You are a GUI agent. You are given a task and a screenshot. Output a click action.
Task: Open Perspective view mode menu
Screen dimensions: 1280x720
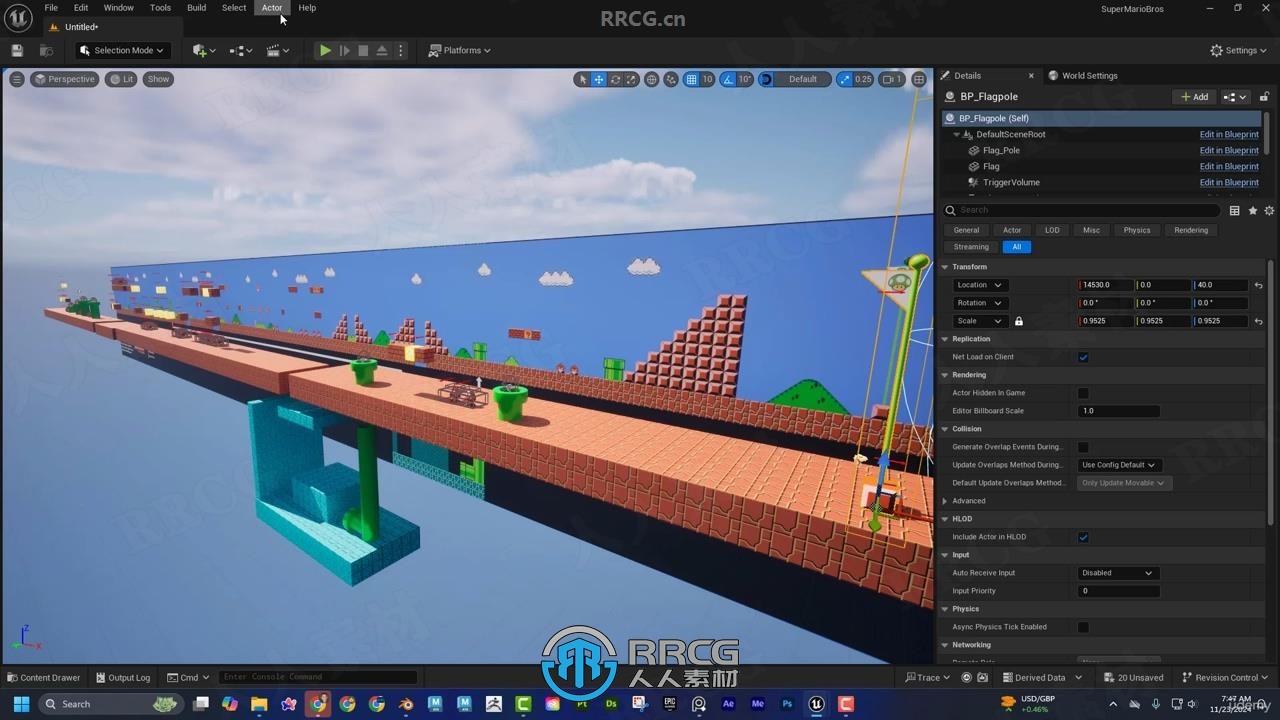point(65,79)
